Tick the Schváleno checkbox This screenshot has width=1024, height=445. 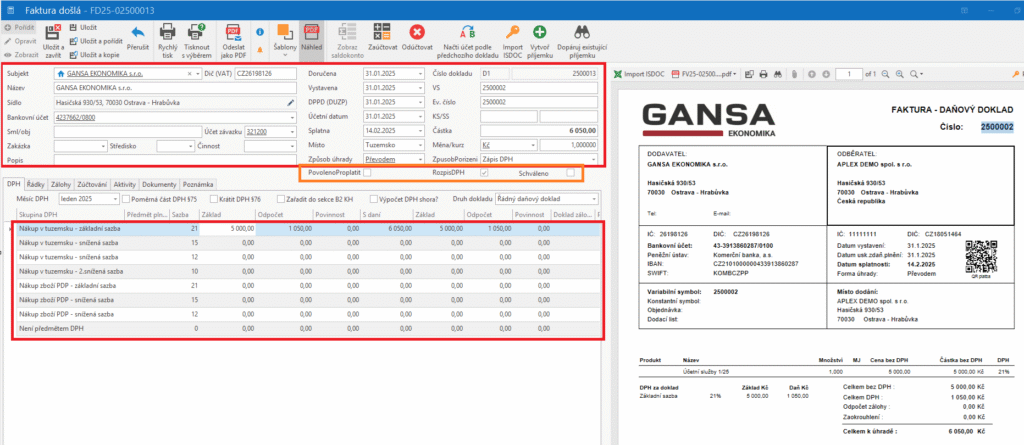coord(571,173)
